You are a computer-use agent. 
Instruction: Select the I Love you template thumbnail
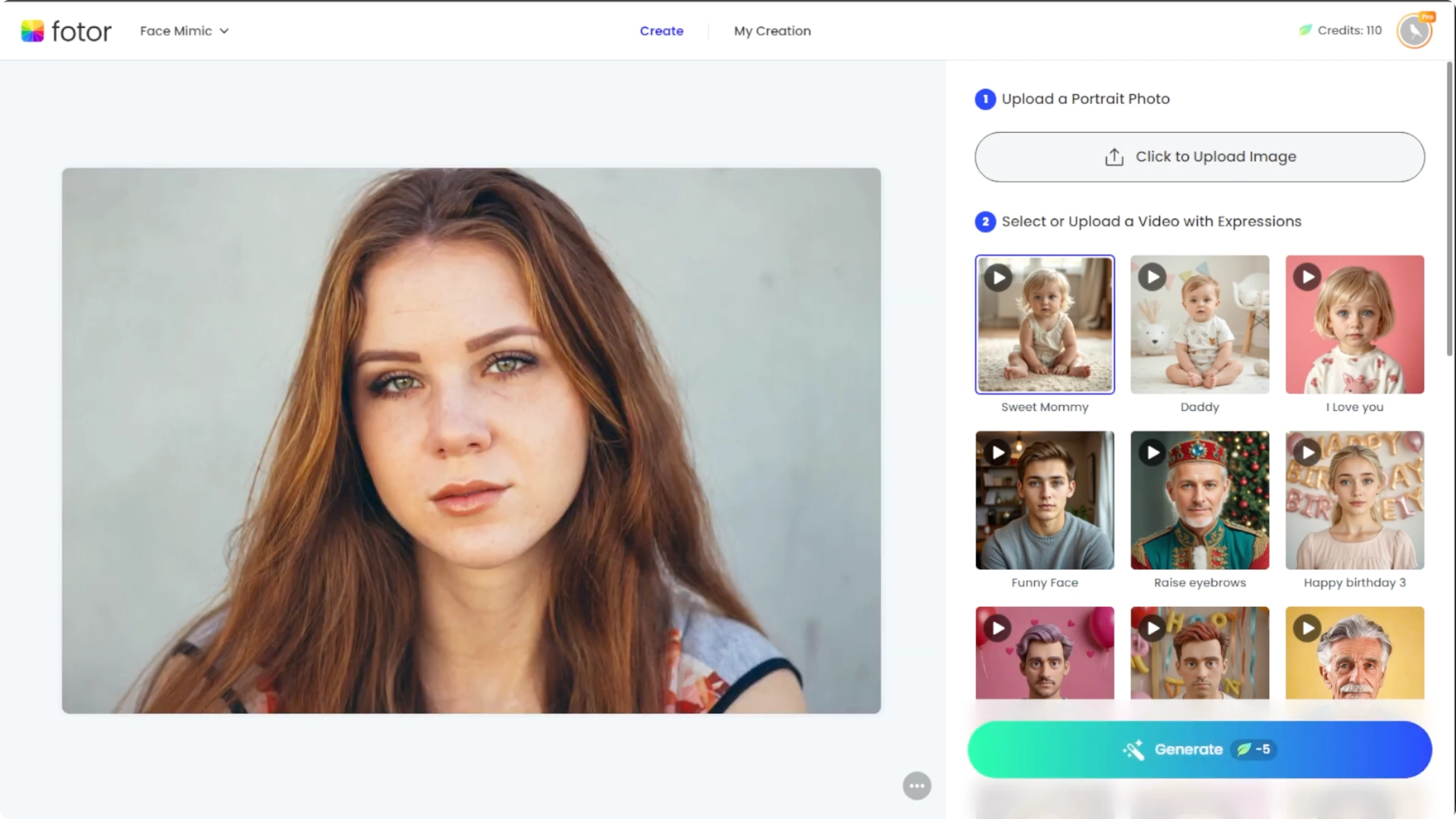(1355, 324)
